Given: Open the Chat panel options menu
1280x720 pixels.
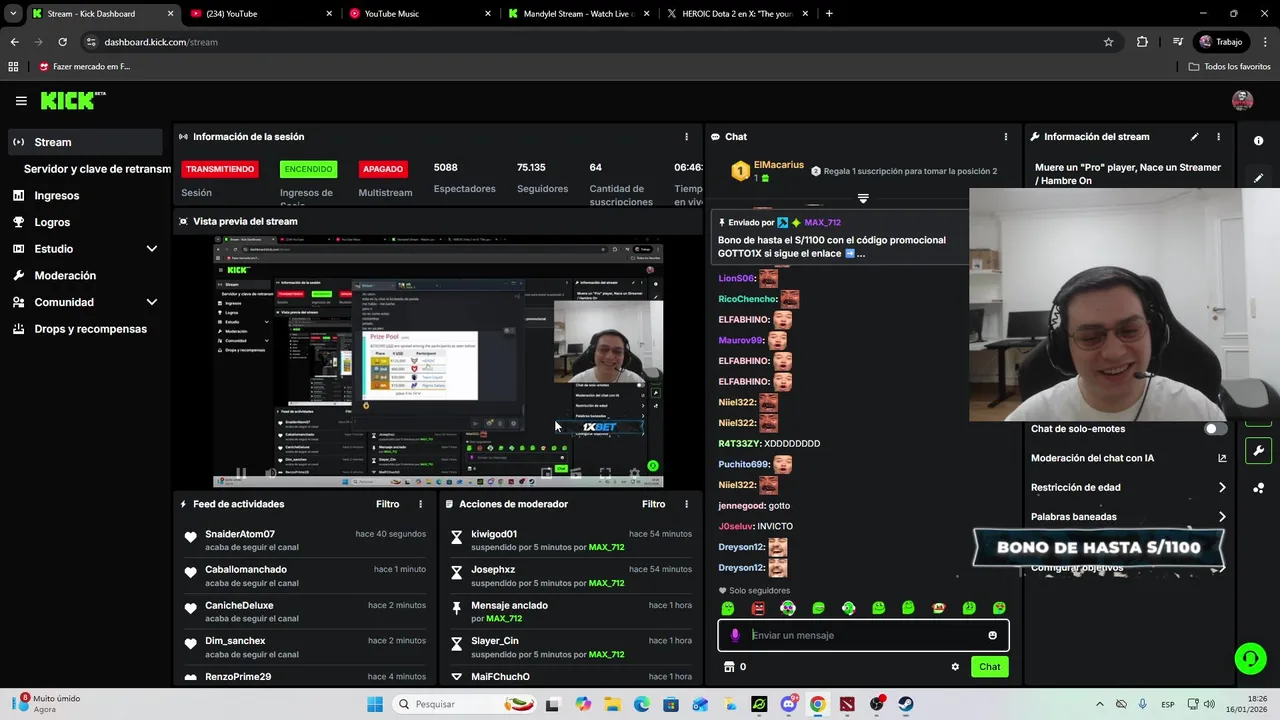Looking at the screenshot, I should tap(1006, 137).
